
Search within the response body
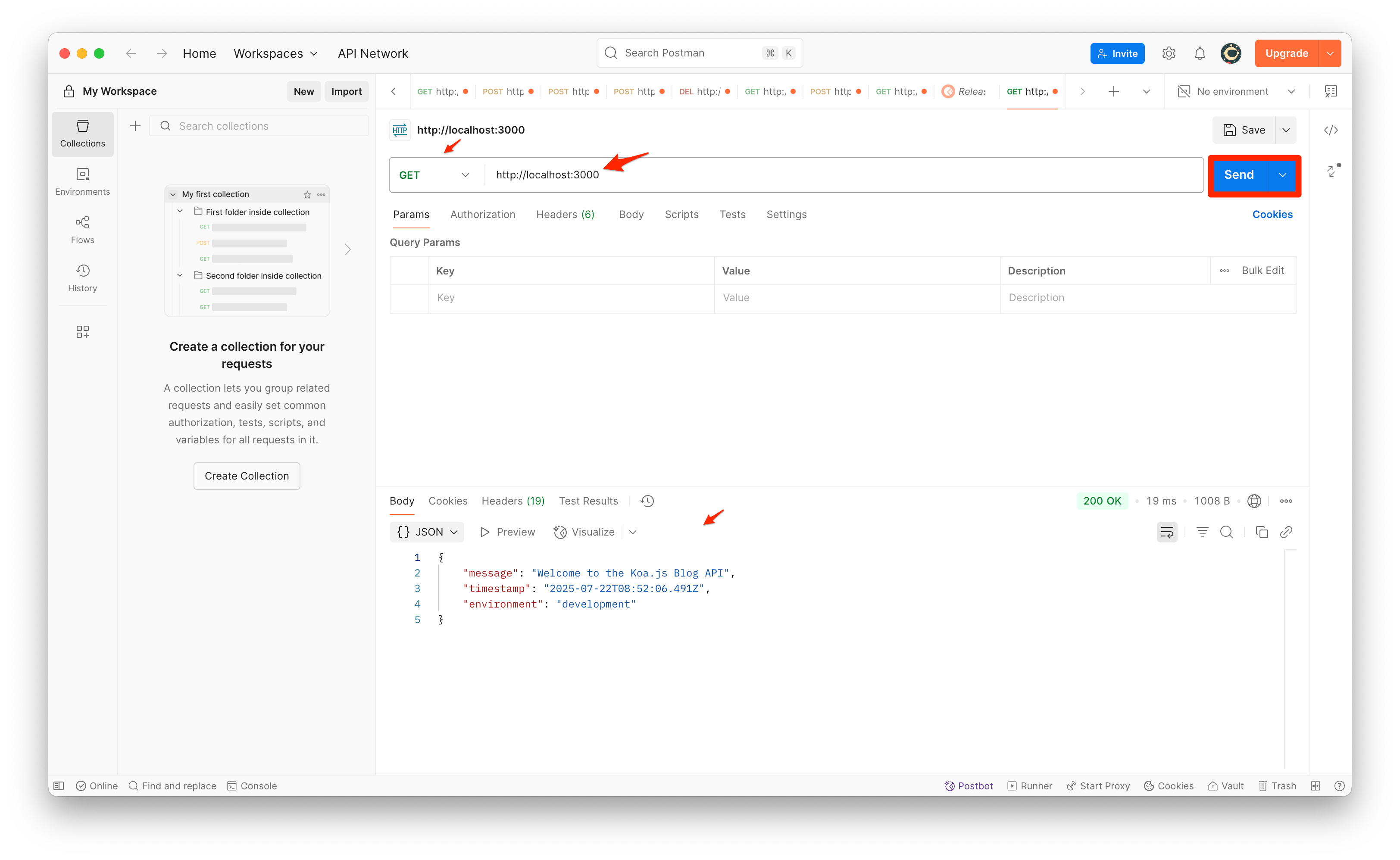click(x=1226, y=533)
